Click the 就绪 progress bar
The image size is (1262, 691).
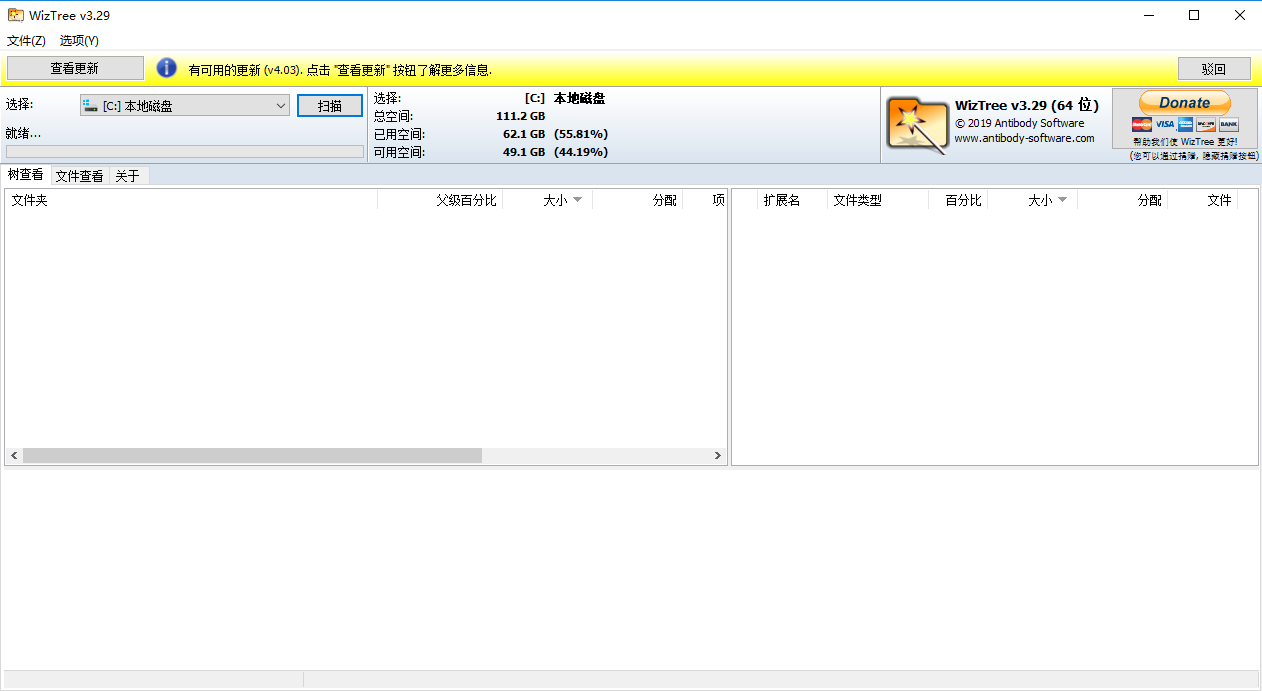coord(185,150)
